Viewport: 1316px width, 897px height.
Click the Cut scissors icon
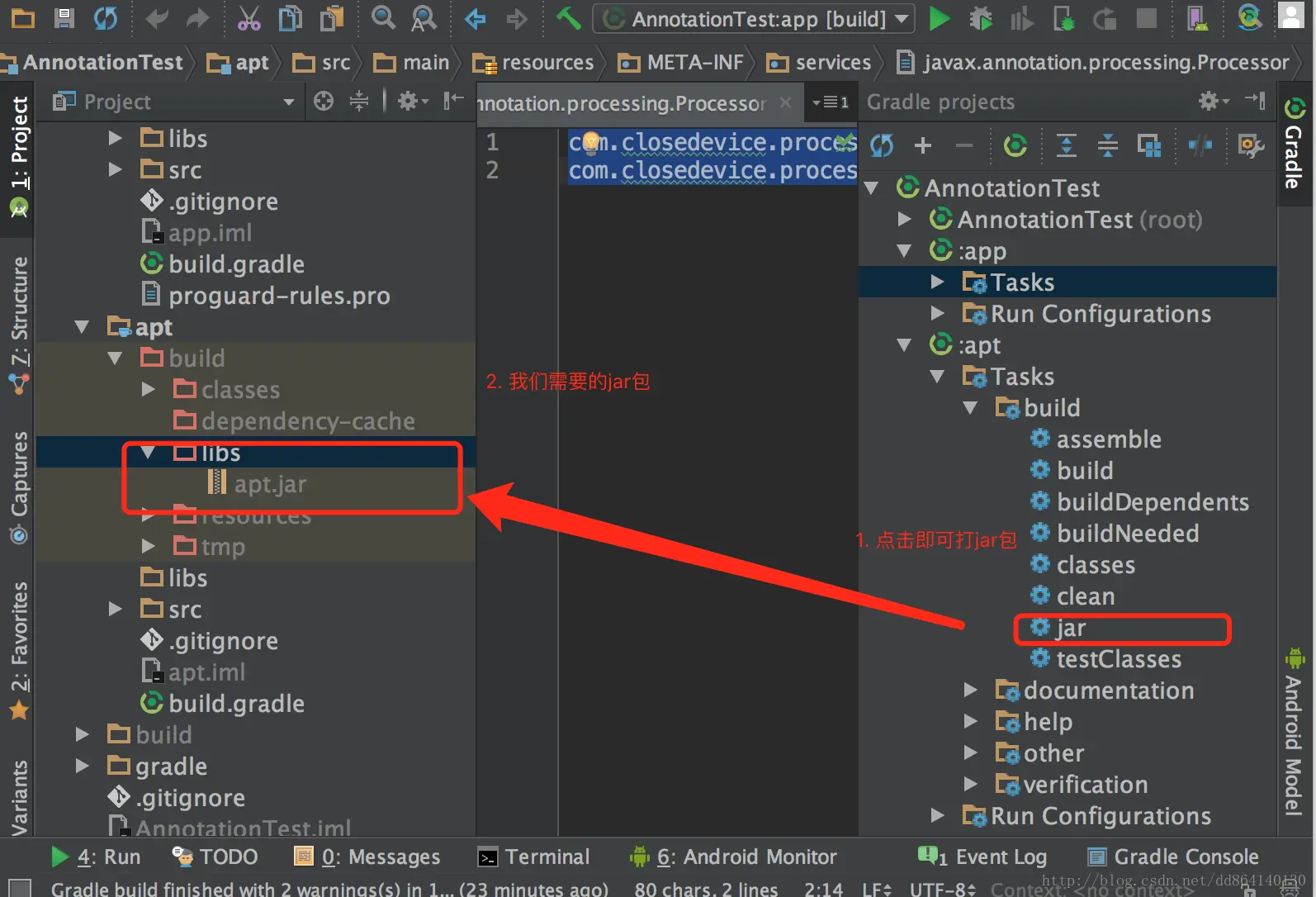click(x=249, y=18)
